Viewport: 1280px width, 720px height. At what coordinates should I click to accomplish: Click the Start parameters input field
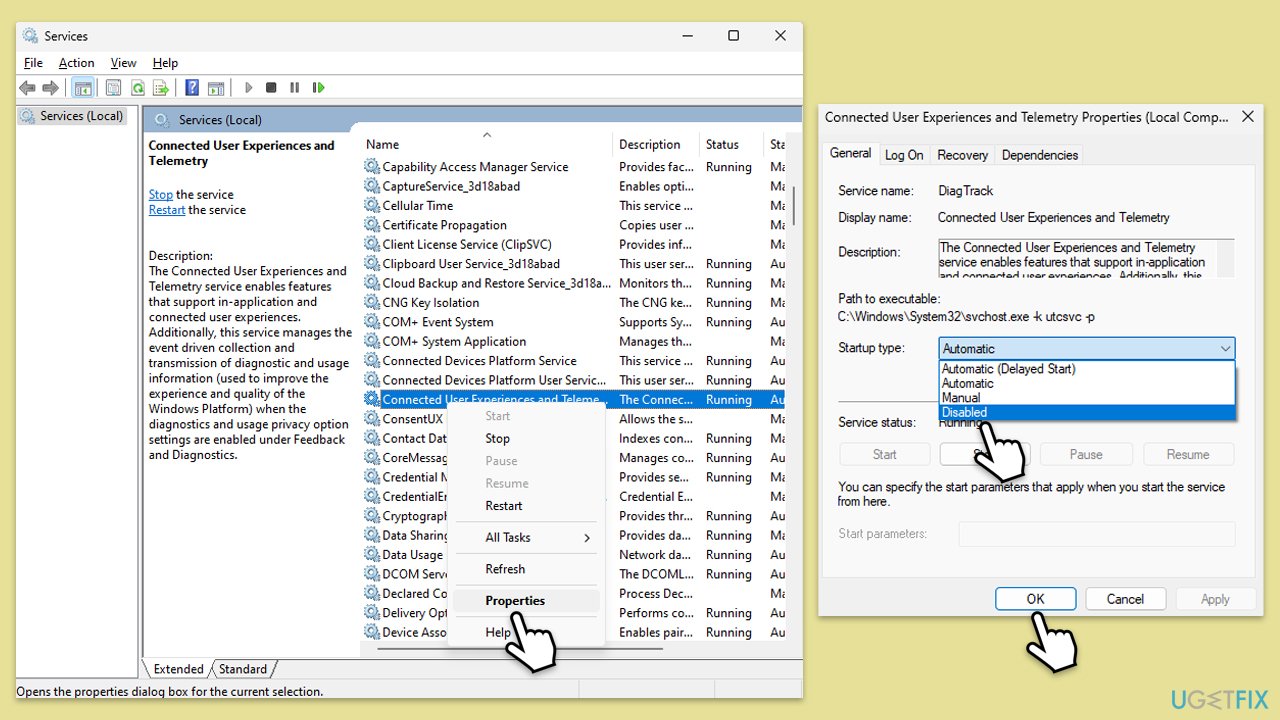[x=1097, y=534]
